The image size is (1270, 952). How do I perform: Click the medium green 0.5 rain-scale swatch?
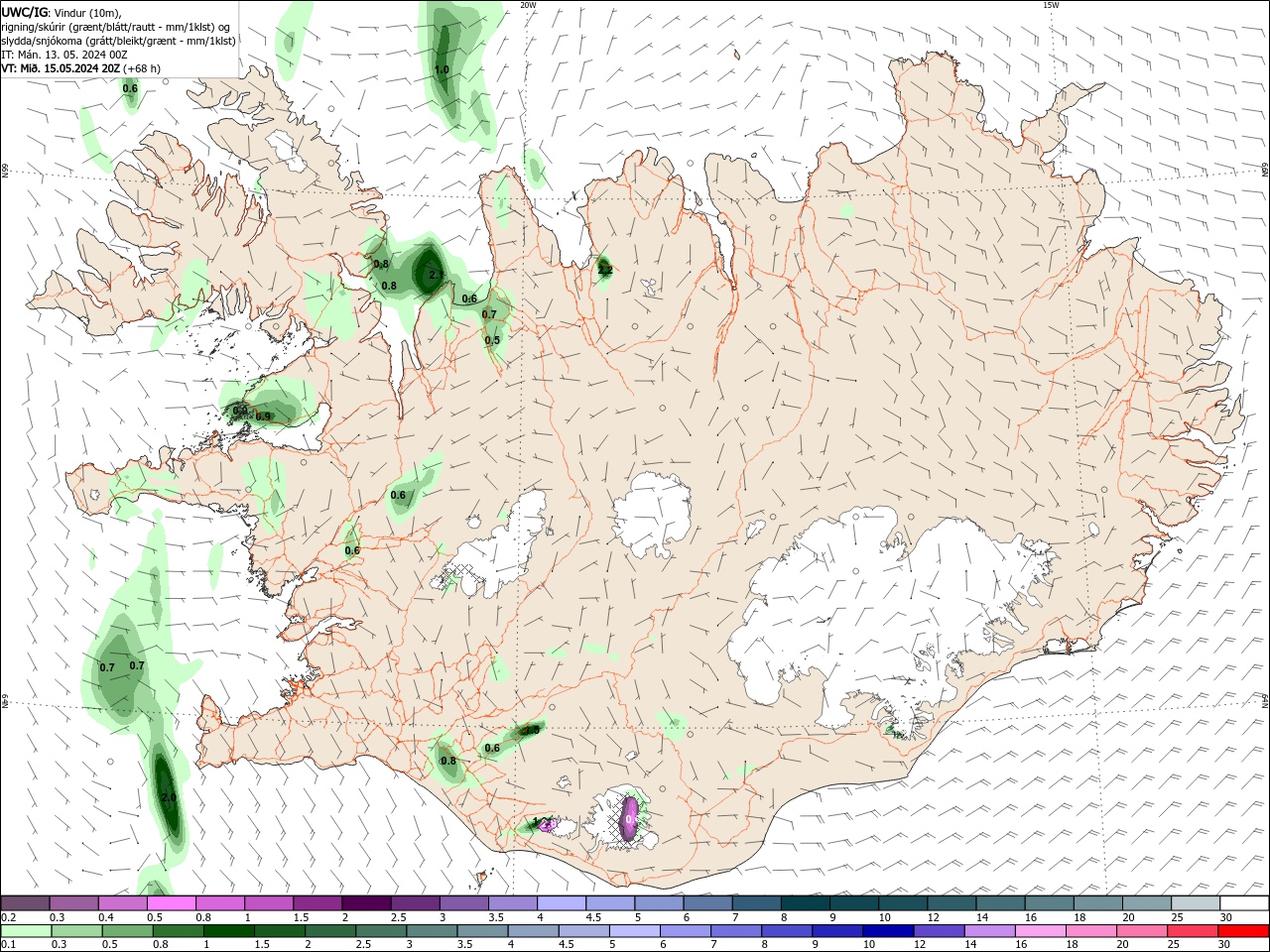(x=128, y=931)
